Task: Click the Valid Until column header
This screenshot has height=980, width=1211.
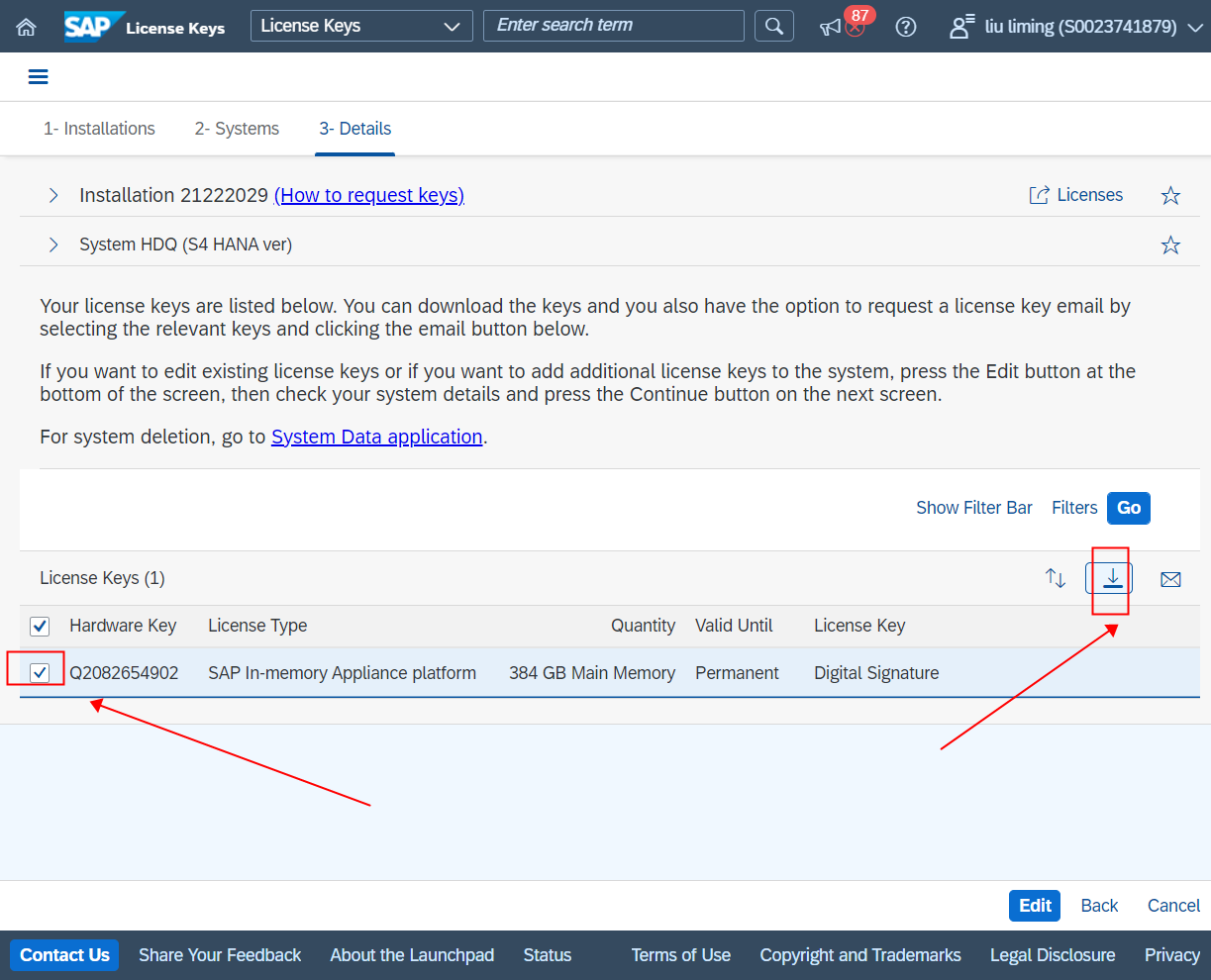Action: 734,626
